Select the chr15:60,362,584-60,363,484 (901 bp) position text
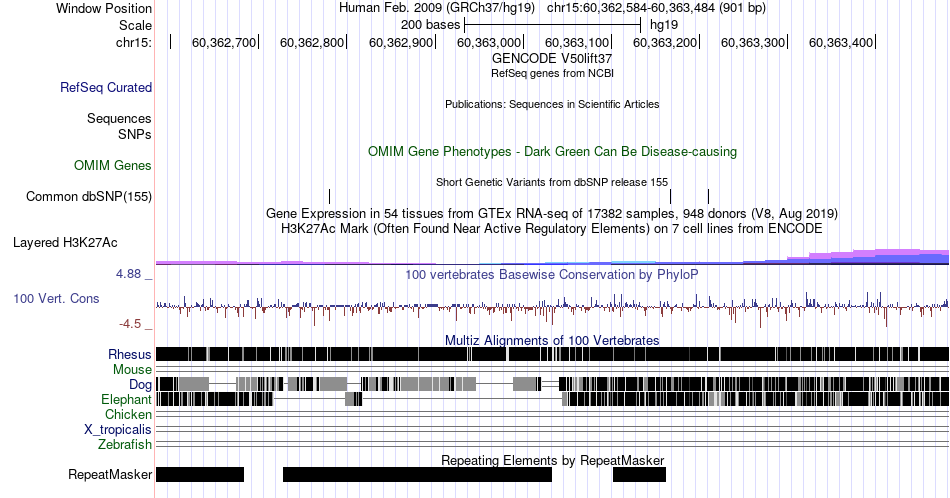The image size is (950, 498). tap(656, 8)
